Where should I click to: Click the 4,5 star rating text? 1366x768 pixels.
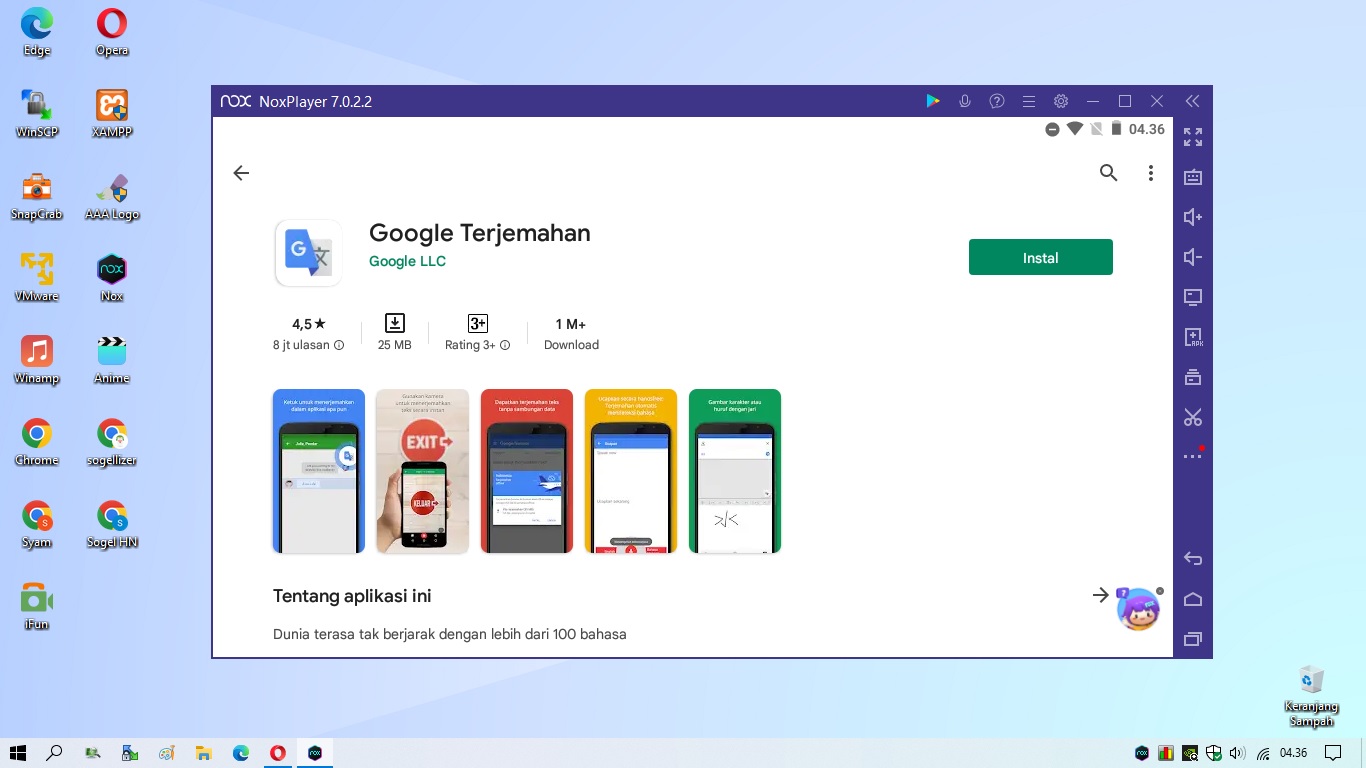click(x=309, y=324)
